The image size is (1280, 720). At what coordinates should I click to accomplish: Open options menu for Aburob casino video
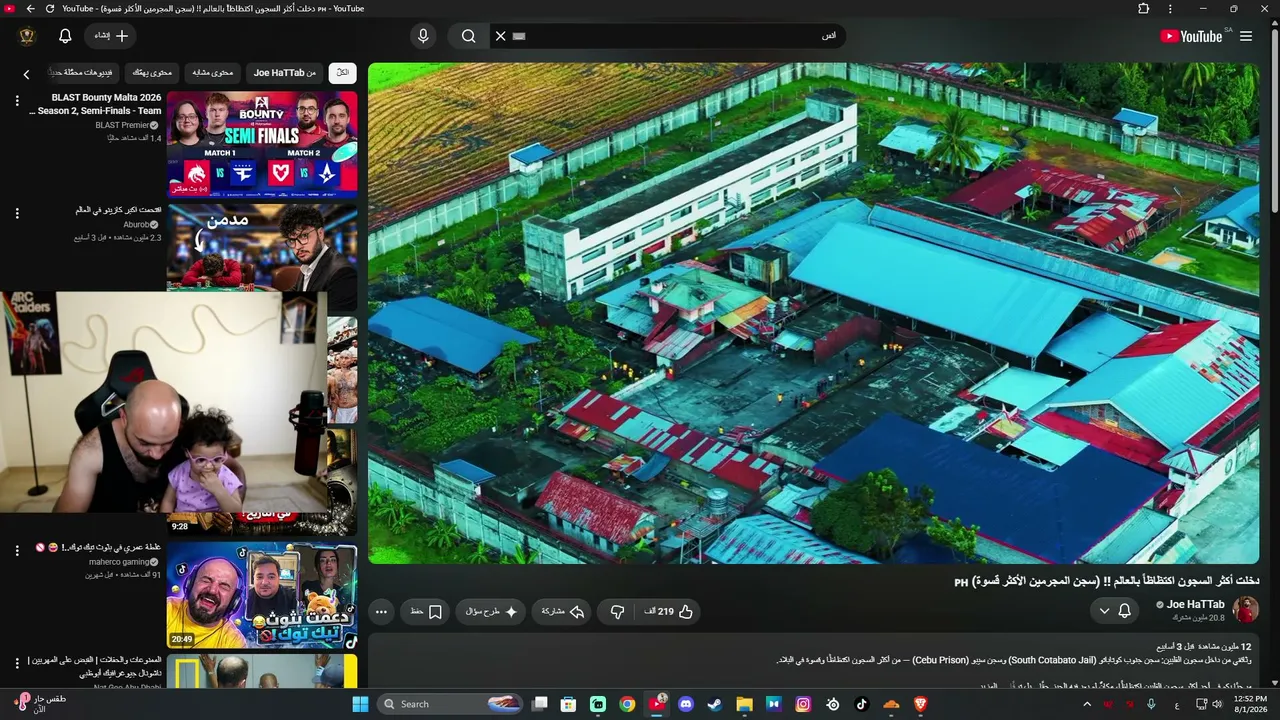click(17, 213)
